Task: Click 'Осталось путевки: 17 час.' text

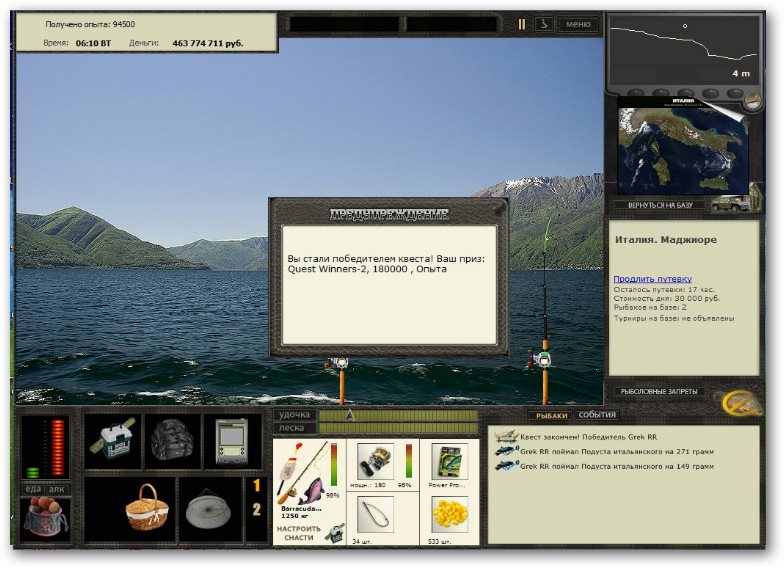Action: [664, 290]
